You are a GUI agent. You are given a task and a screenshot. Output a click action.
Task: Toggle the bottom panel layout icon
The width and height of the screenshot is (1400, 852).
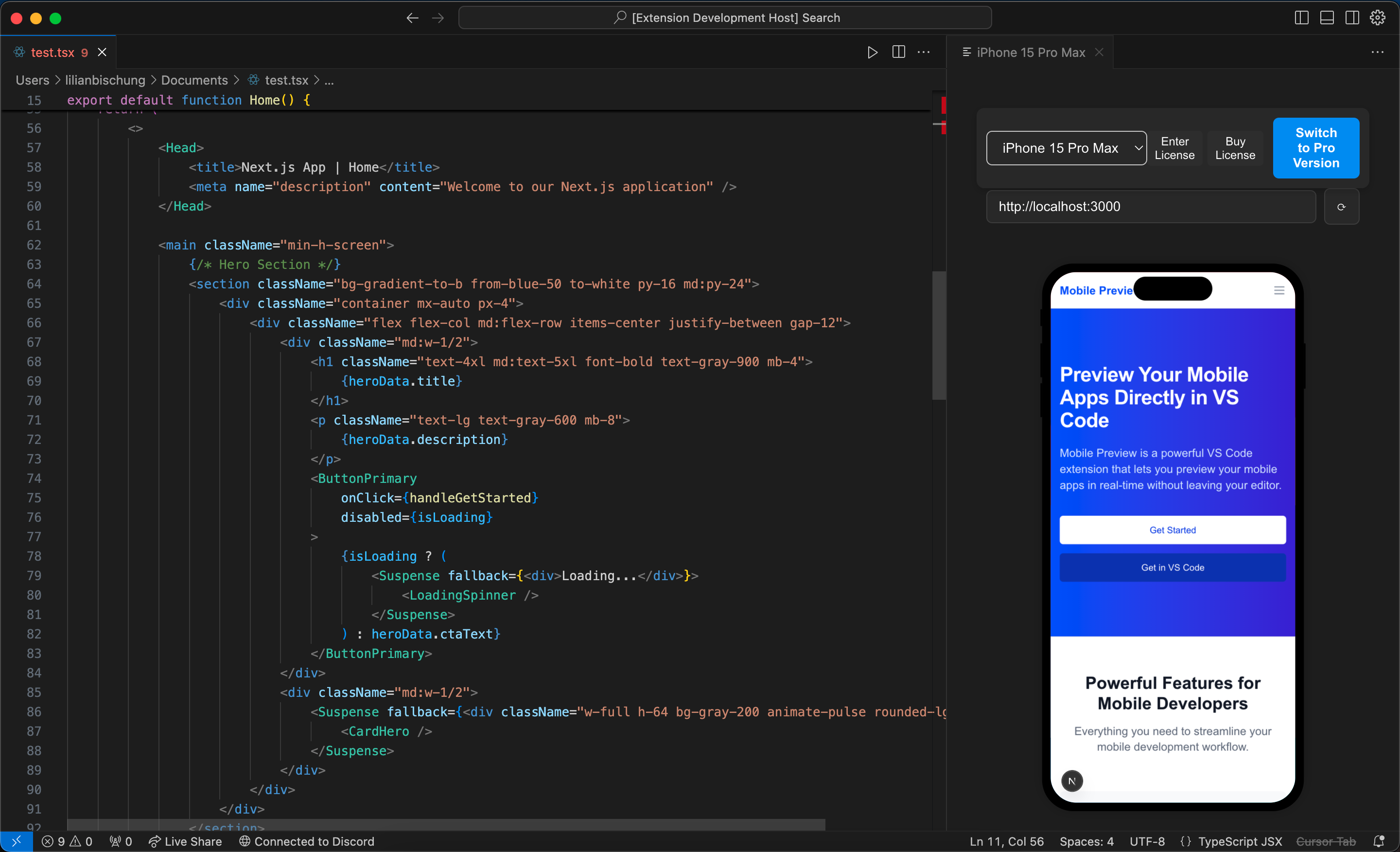1327,18
